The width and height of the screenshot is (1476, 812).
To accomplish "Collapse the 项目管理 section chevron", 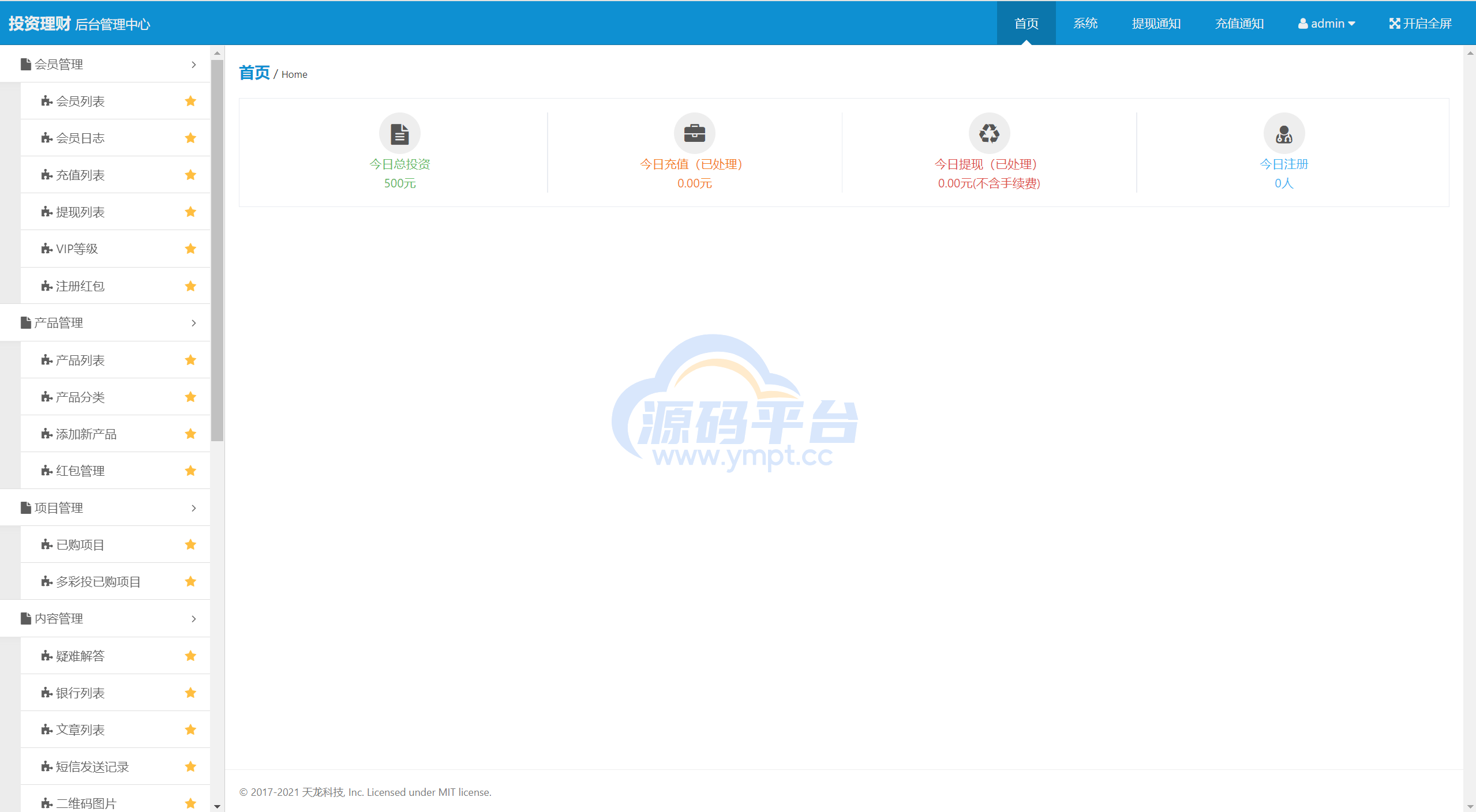I will coord(194,508).
